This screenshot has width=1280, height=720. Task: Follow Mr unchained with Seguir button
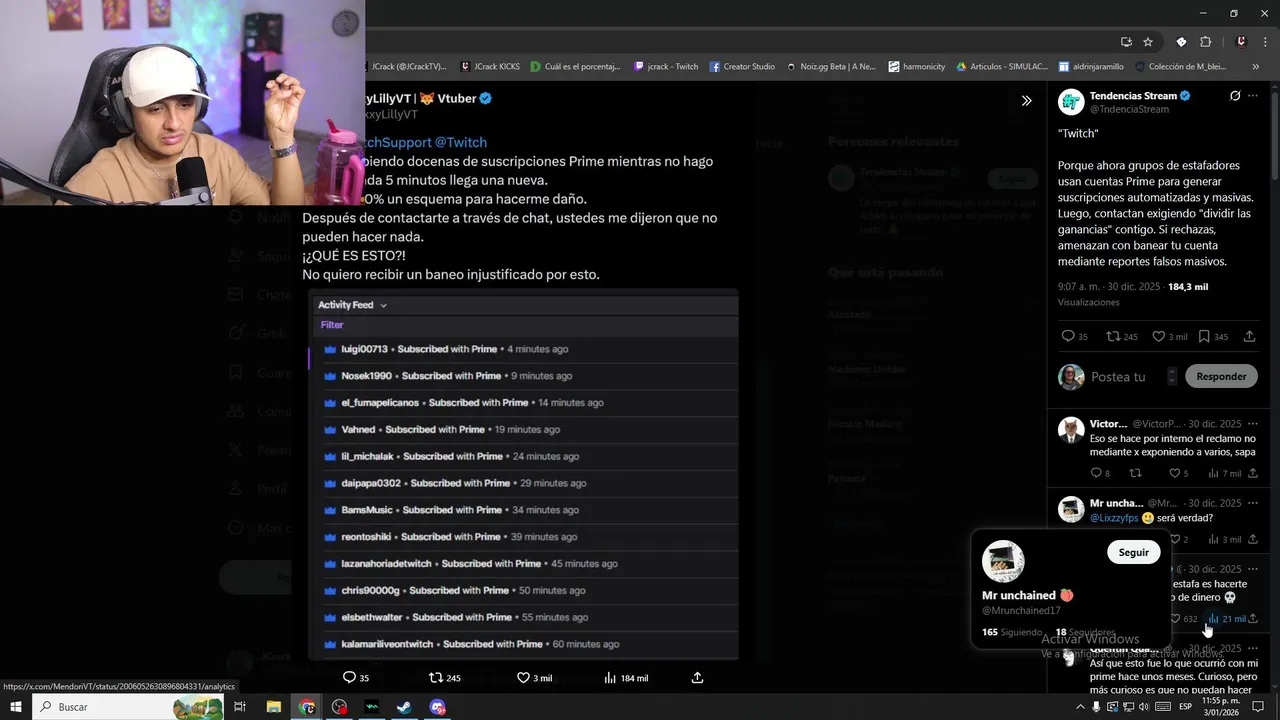coord(1133,552)
